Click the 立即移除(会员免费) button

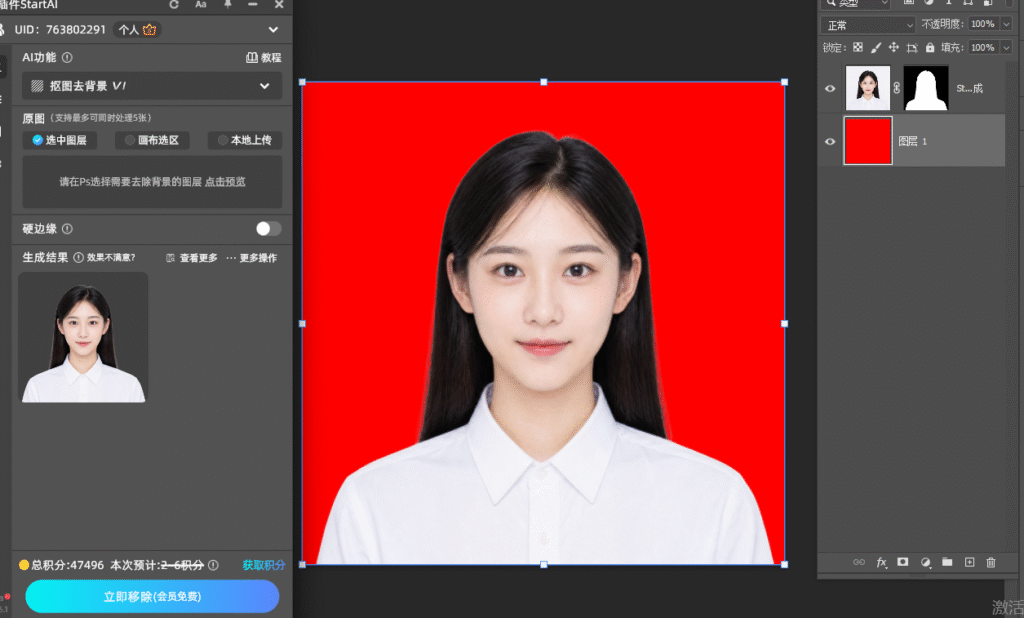152,596
